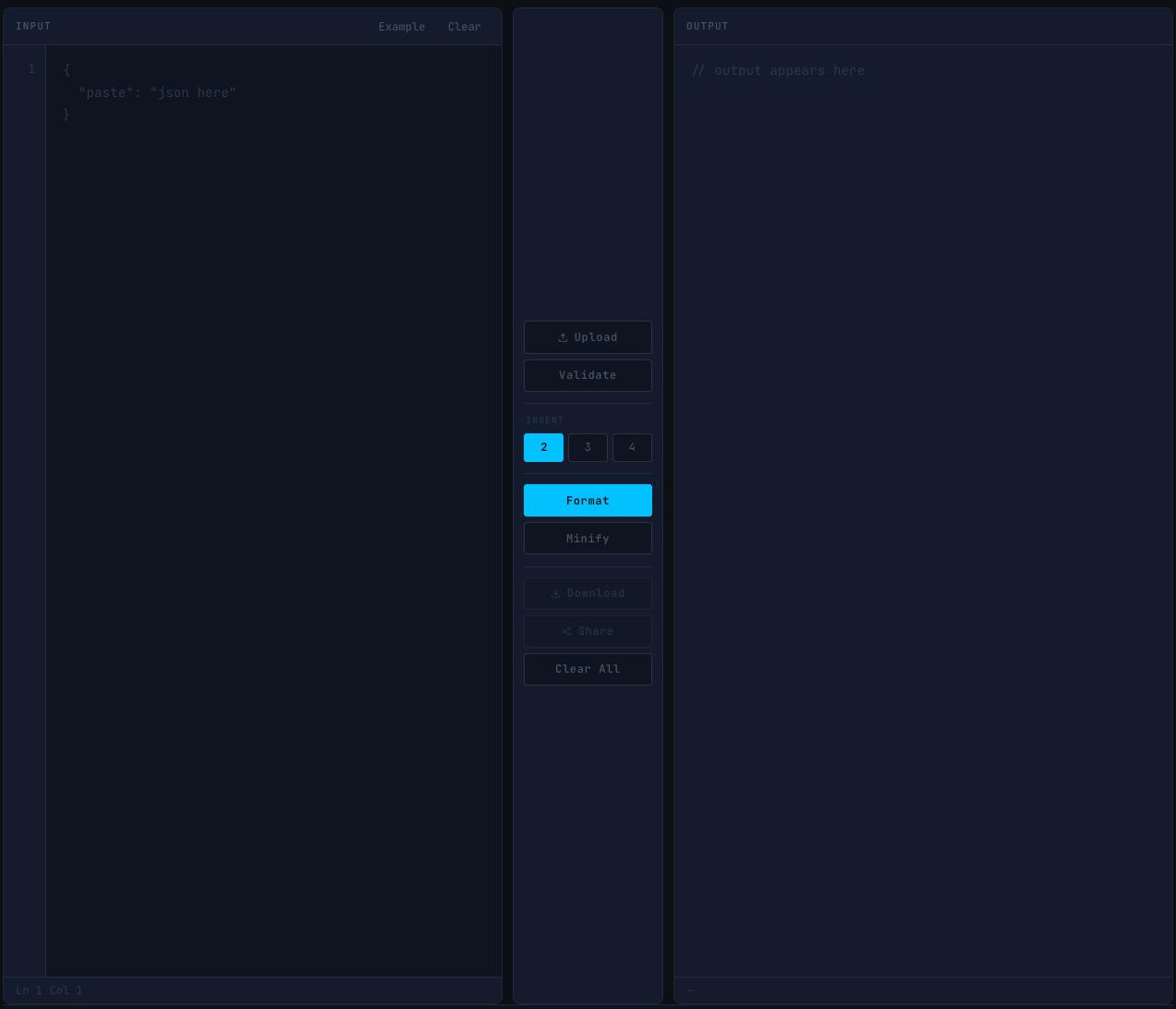1176x1009 pixels.
Task: Select indent size 2
Action: click(543, 447)
